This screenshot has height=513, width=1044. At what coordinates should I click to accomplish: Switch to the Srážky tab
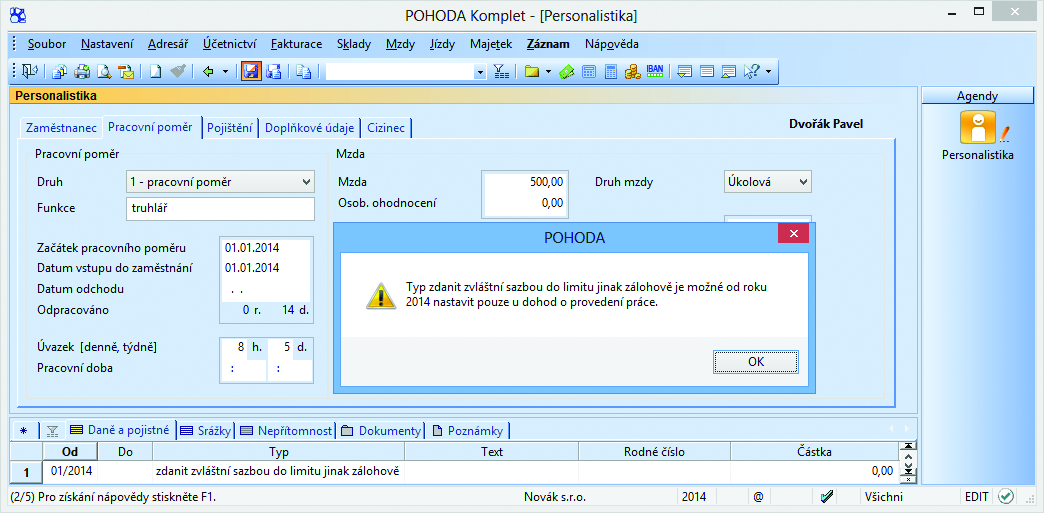click(206, 431)
